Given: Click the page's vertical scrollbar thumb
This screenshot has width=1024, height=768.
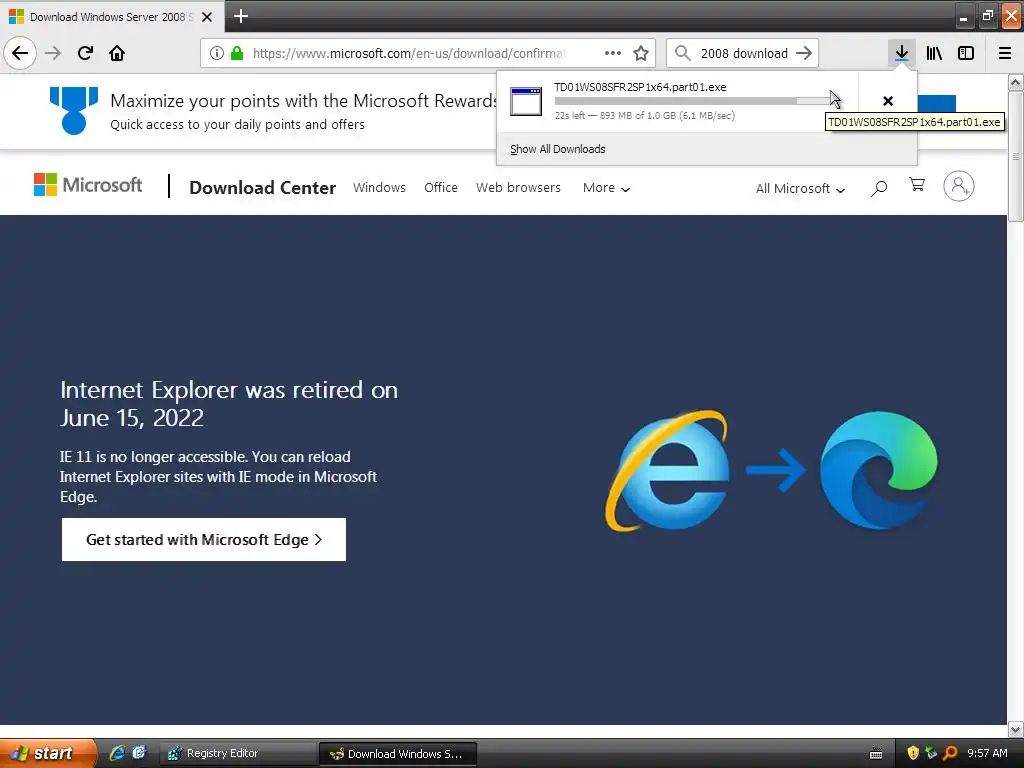Looking at the screenshot, I should coord(1016,157).
